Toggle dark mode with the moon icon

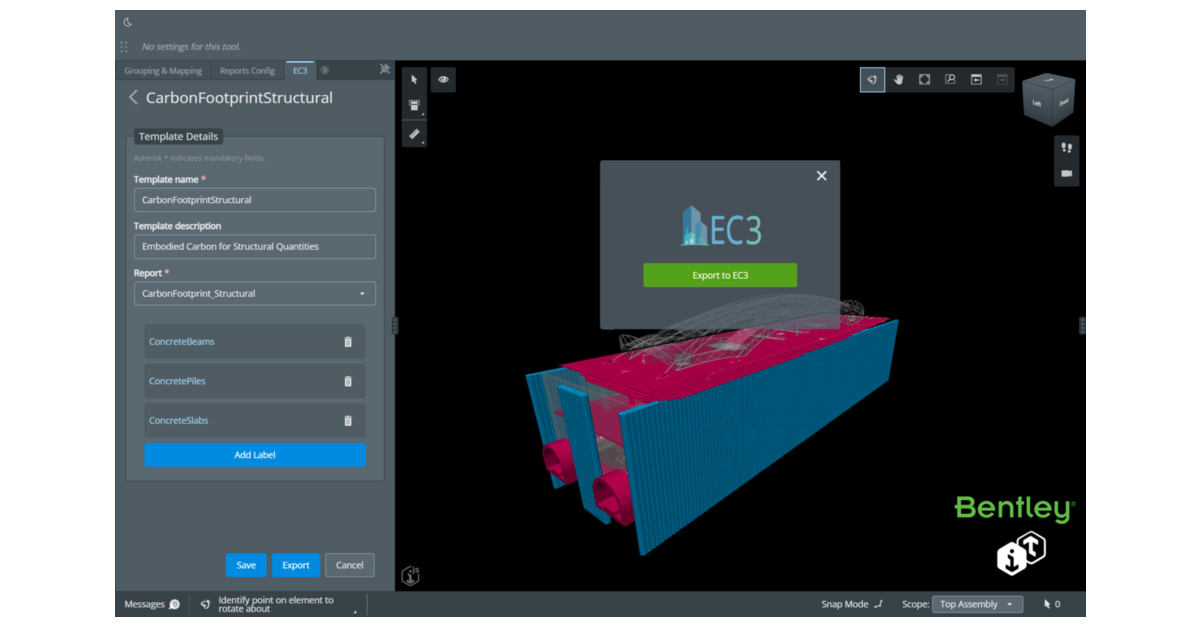tap(127, 20)
